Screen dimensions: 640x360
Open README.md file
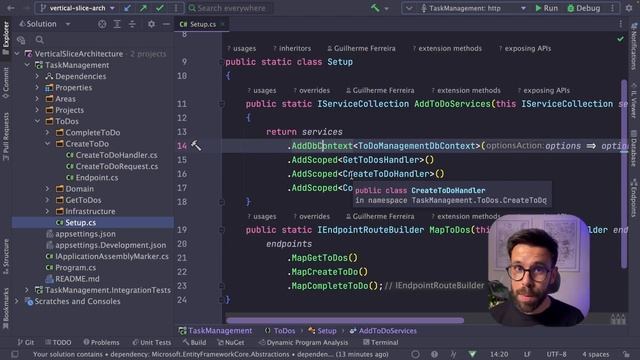click(73, 279)
